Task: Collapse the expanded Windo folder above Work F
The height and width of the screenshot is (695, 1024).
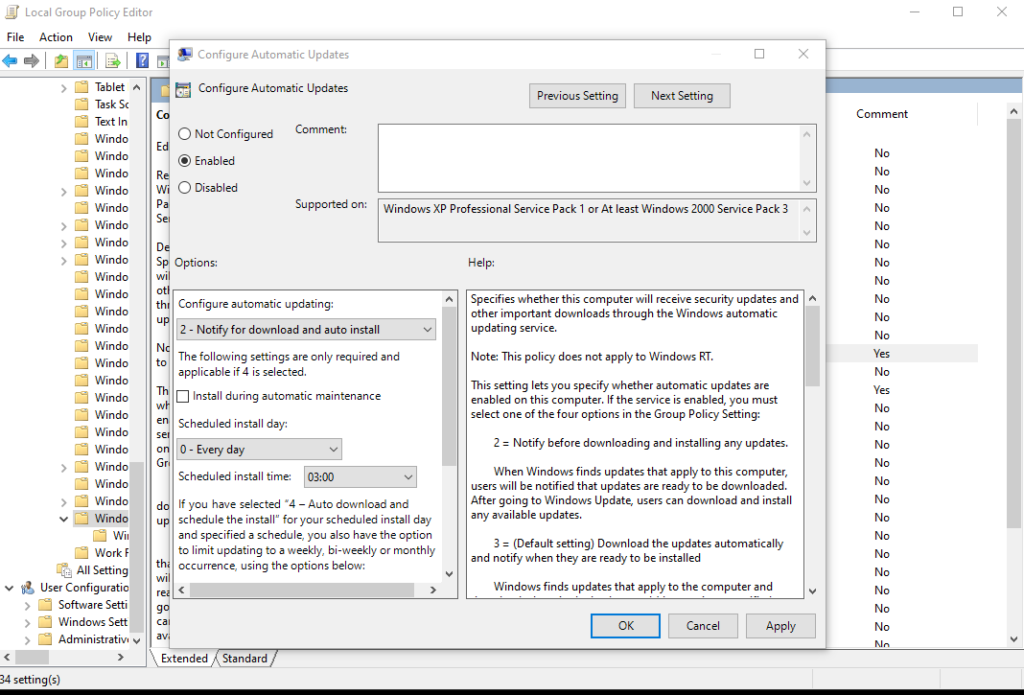Action: [x=63, y=519]
